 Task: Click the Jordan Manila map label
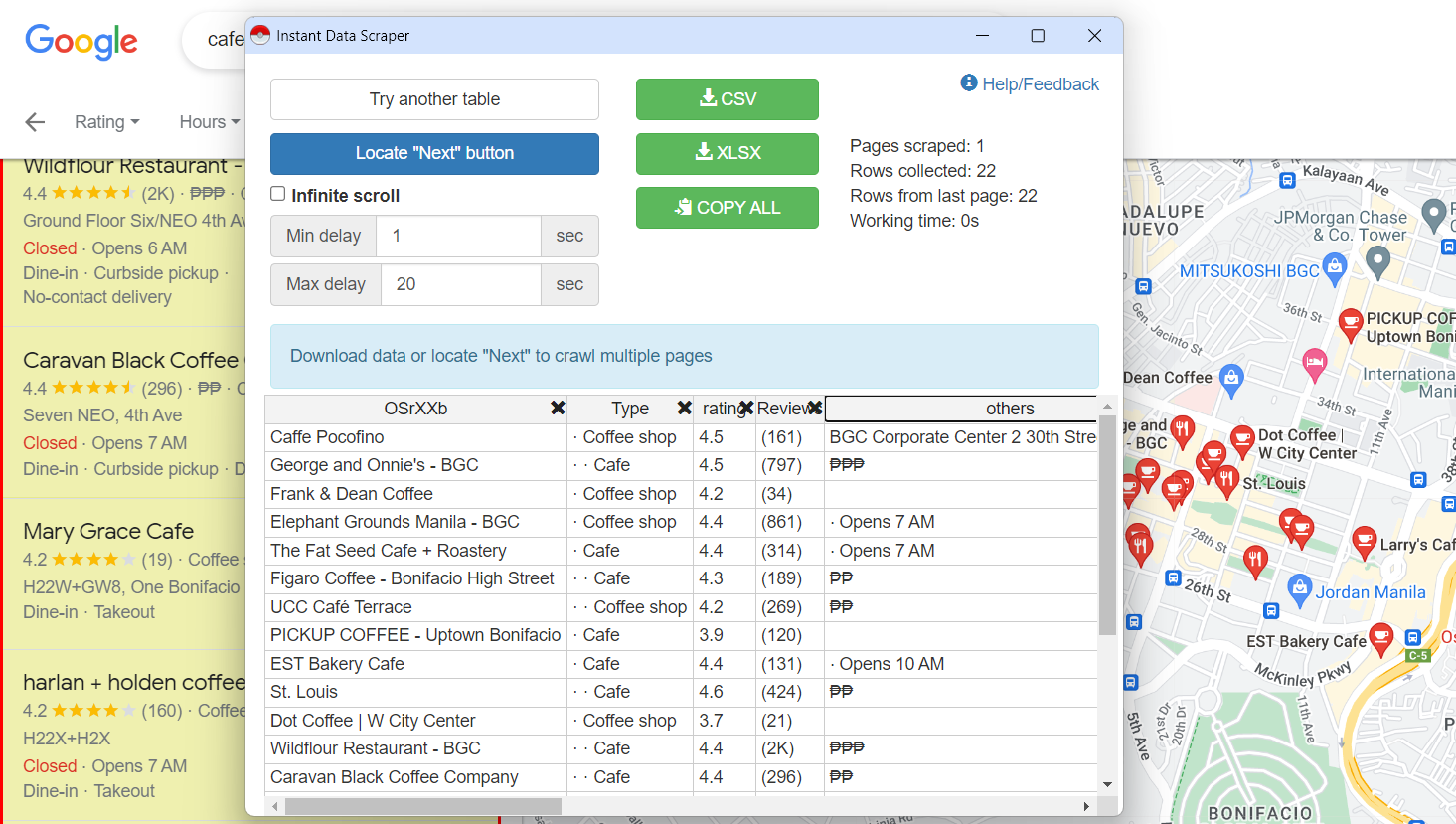coord(1371,592)
